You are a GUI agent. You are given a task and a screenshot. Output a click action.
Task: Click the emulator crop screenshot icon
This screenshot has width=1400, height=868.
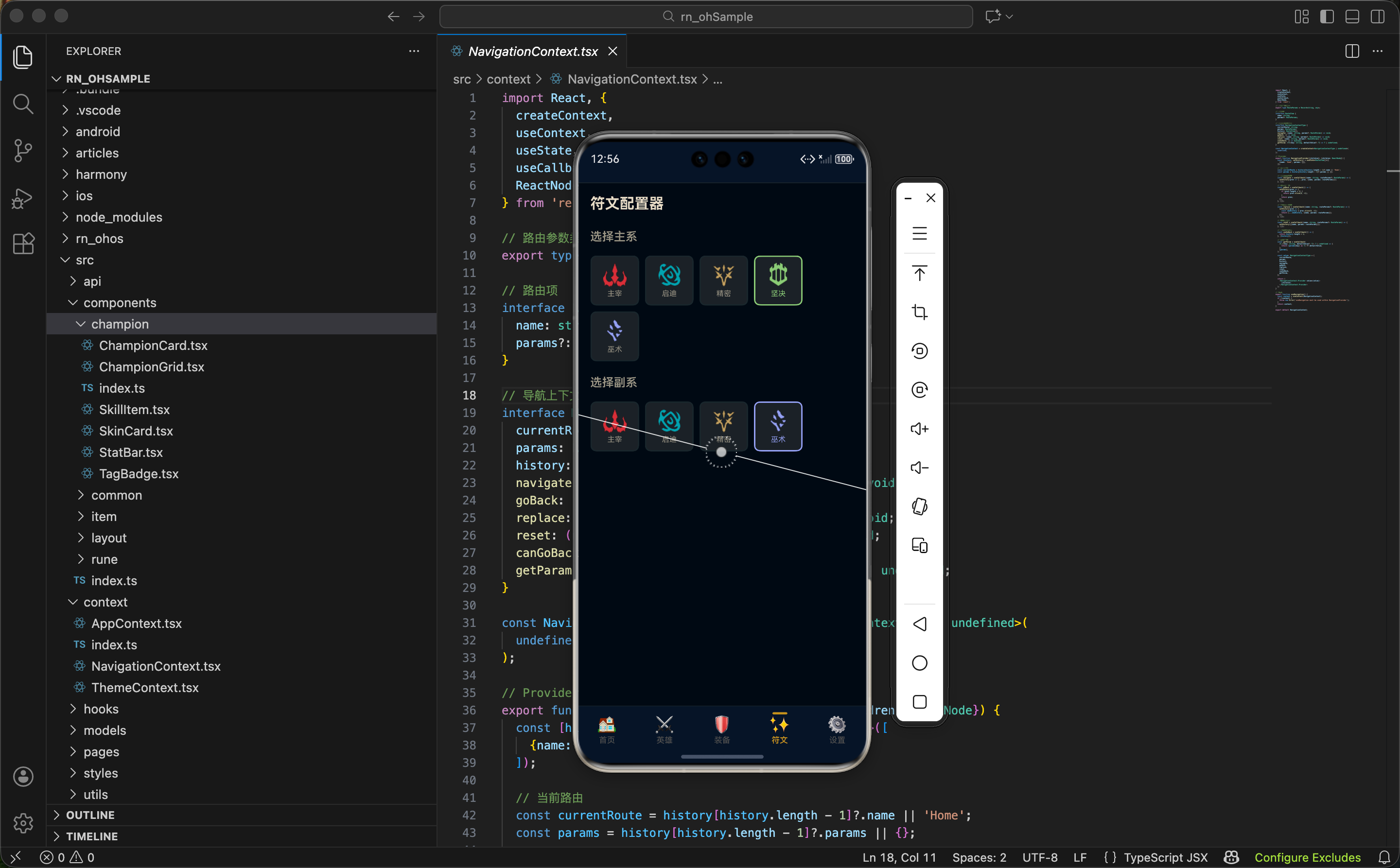tap(919, 312)
